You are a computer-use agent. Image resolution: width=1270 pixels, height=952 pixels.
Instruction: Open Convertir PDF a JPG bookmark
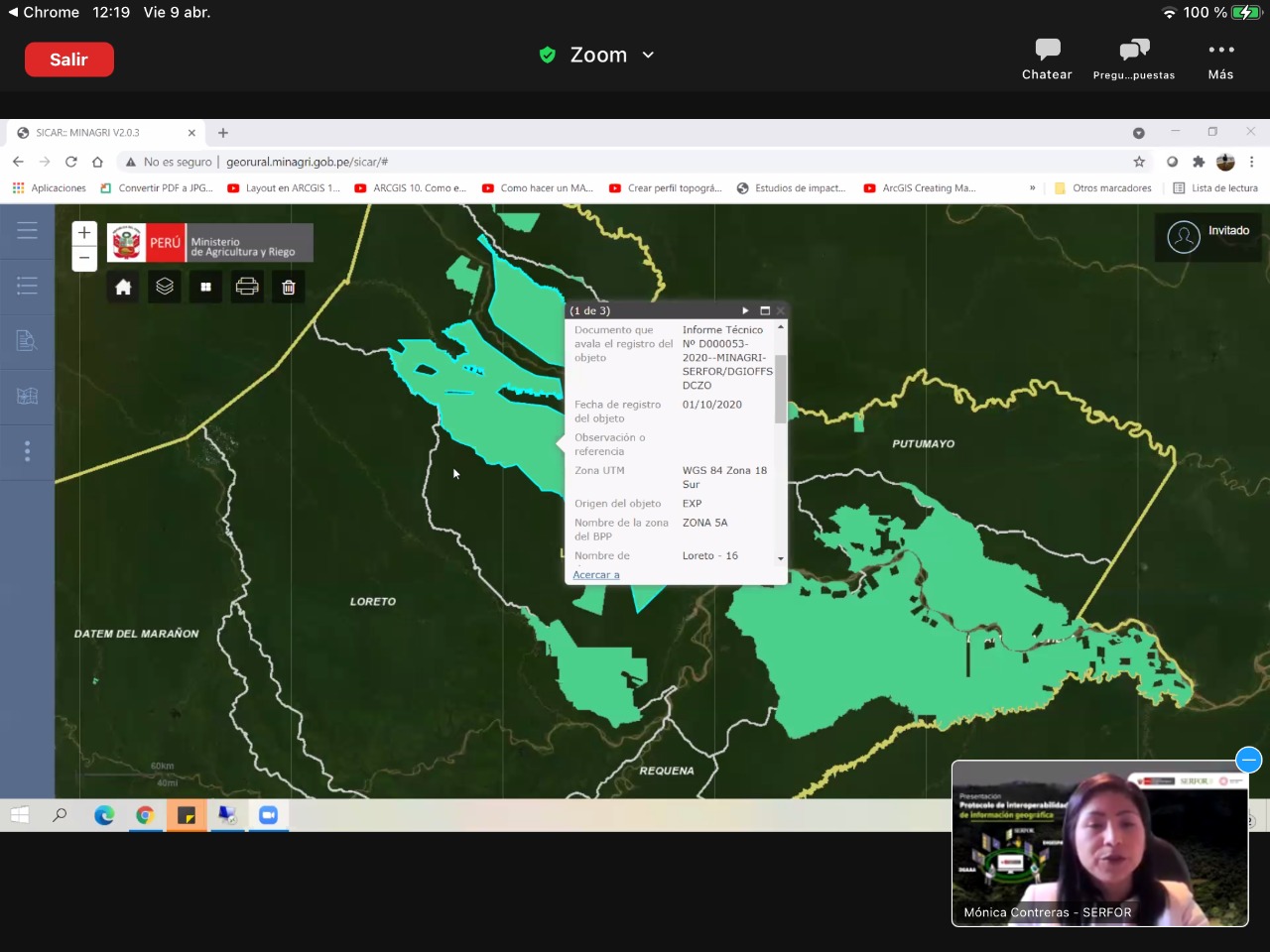(x=157, y=188)
